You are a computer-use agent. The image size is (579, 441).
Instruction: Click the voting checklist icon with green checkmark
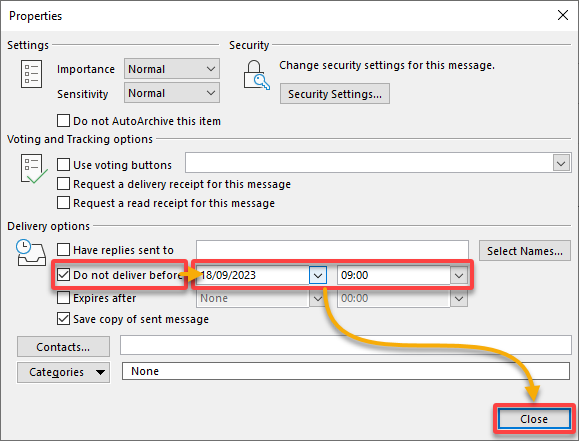pos(34,169)
